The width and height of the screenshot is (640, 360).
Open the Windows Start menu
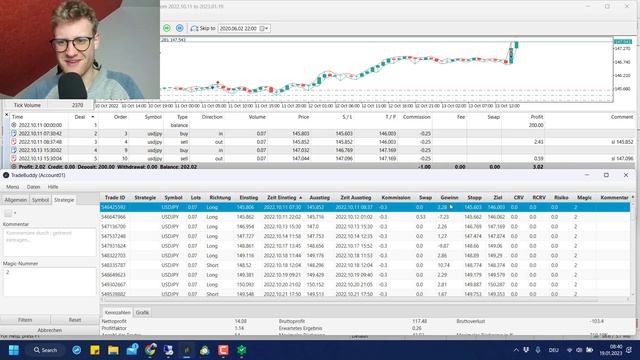[x=14, y=350]
